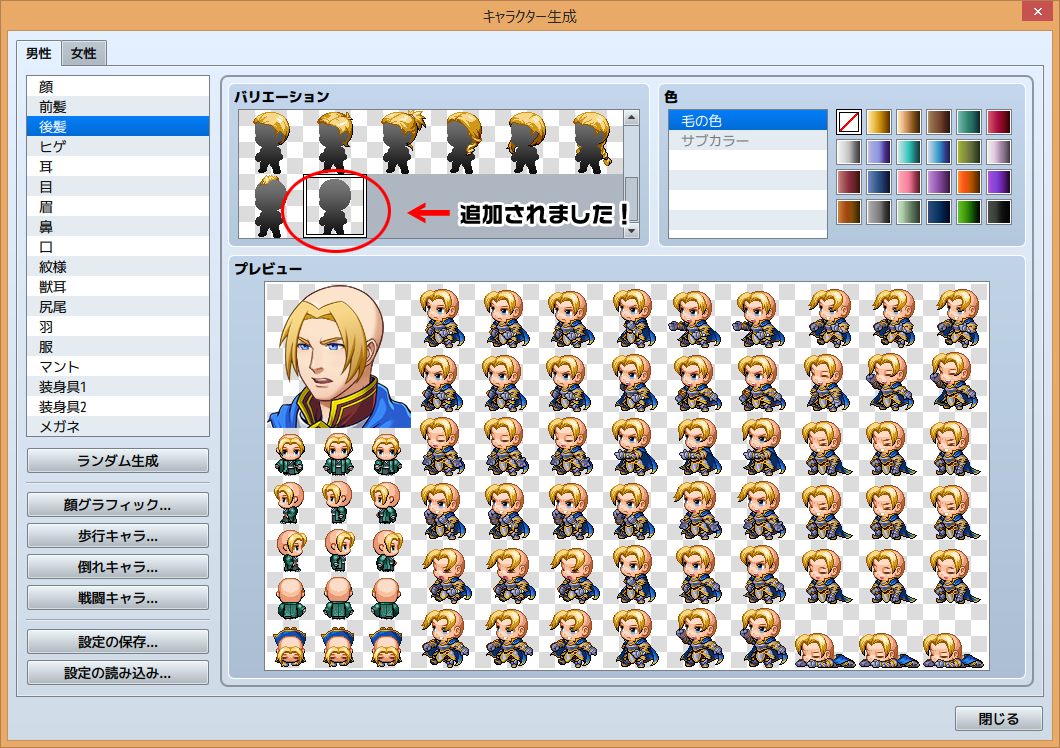Open the 眉 part category
Screen dimensions: 1060x748
pyautogui.click(x=118, y=206)
